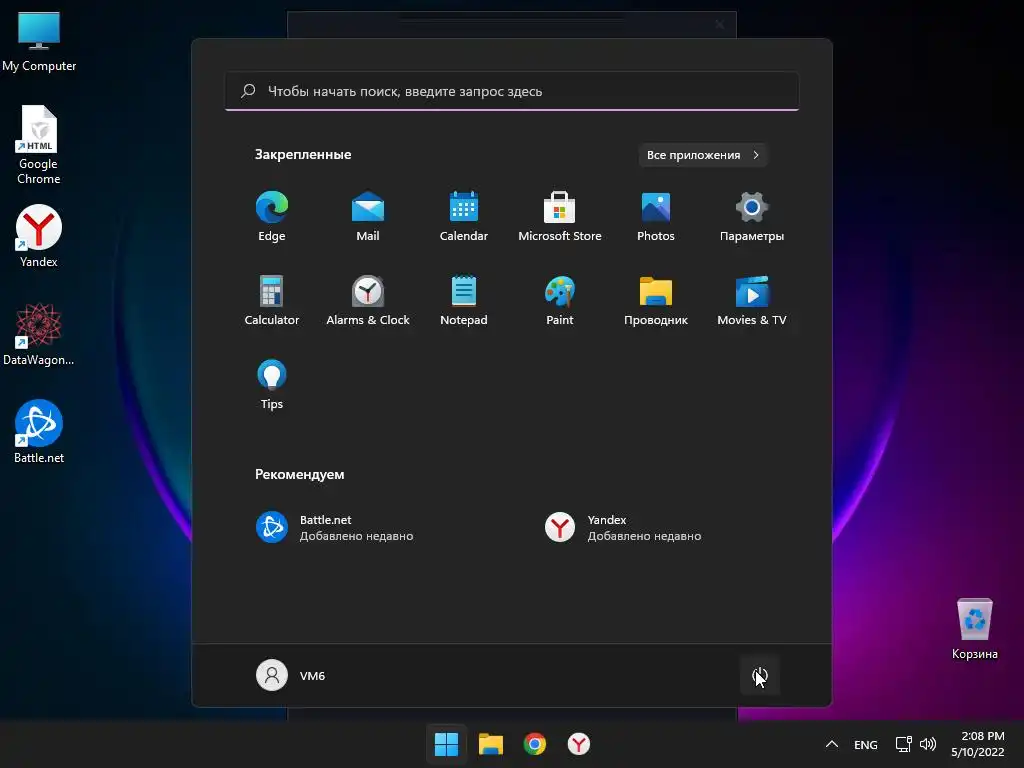The width and height of the screenshot is (1024, 768).
Task: Show Все приложения list
Action: coord(703,155)
